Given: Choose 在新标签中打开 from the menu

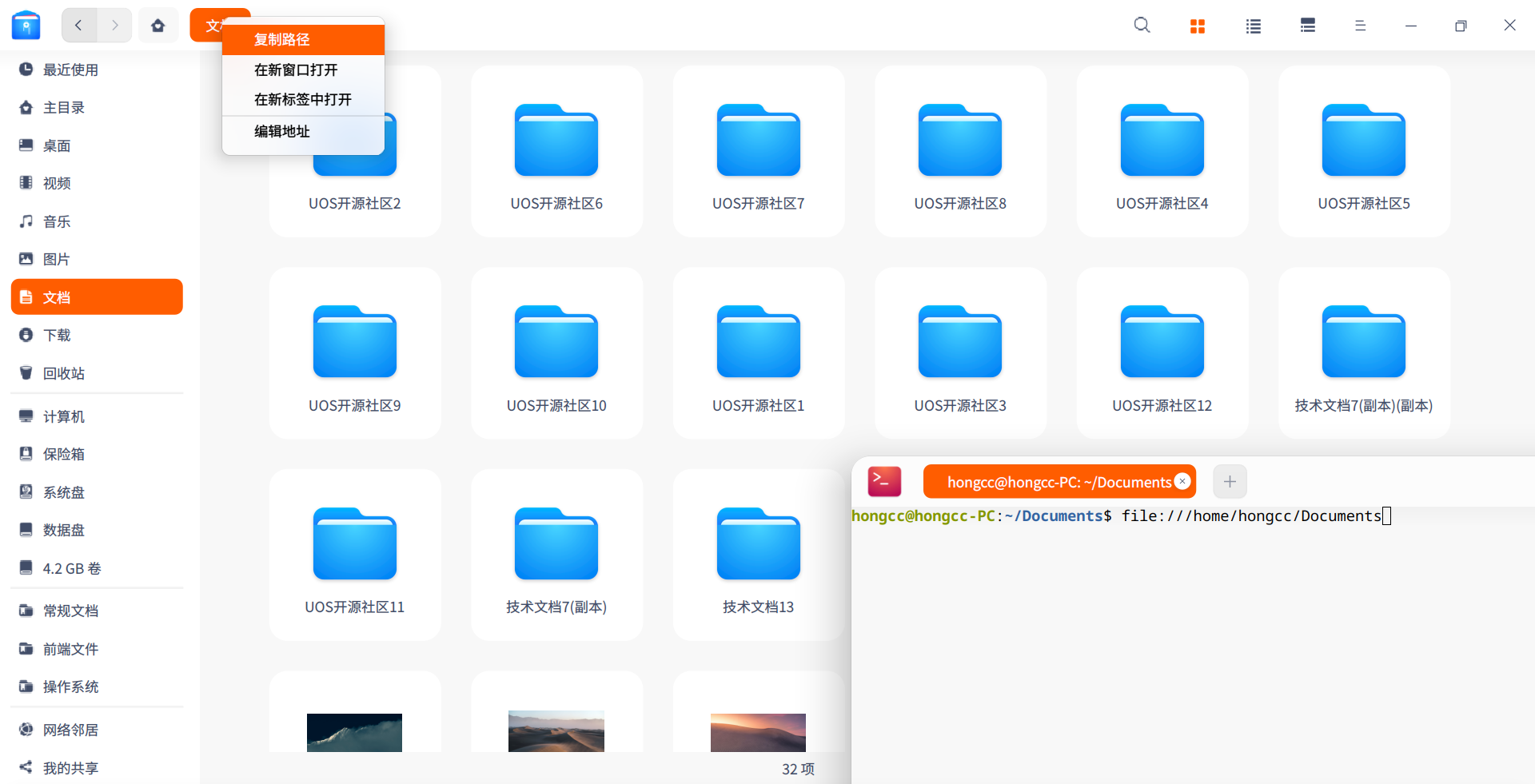Looking at the screenshot, I should [x=303, y=99].
